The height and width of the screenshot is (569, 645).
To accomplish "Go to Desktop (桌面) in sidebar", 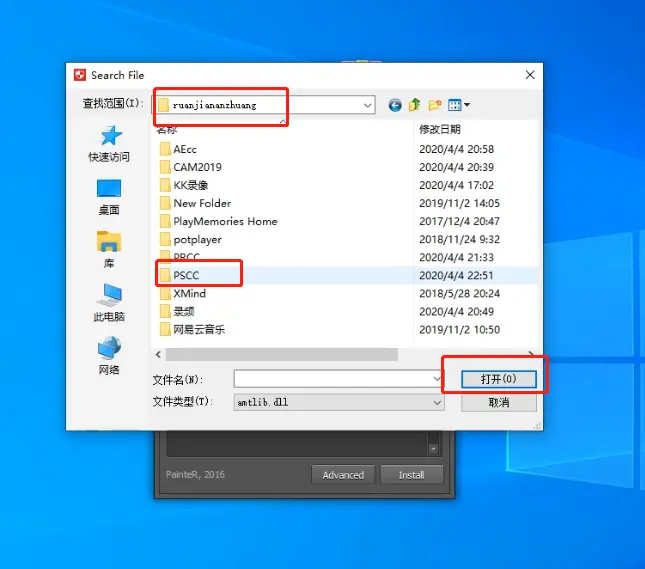I will click(109, 197).
